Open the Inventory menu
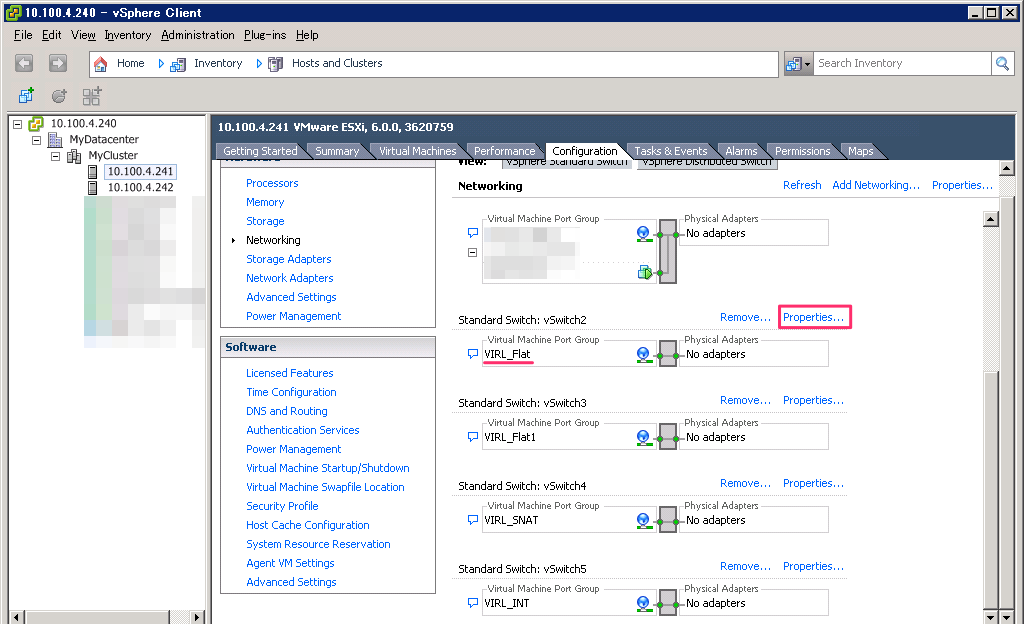1024x624 pixels. click(127, 35)
